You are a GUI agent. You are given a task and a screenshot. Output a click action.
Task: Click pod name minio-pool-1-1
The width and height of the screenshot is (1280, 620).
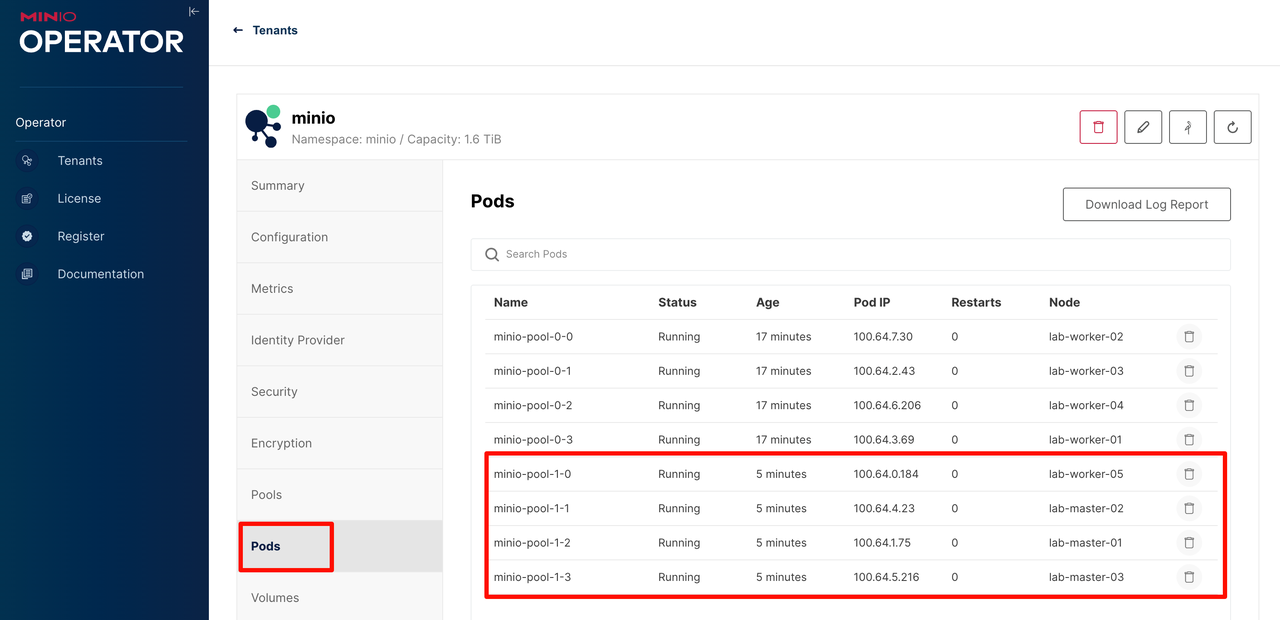tap(532, 508)
